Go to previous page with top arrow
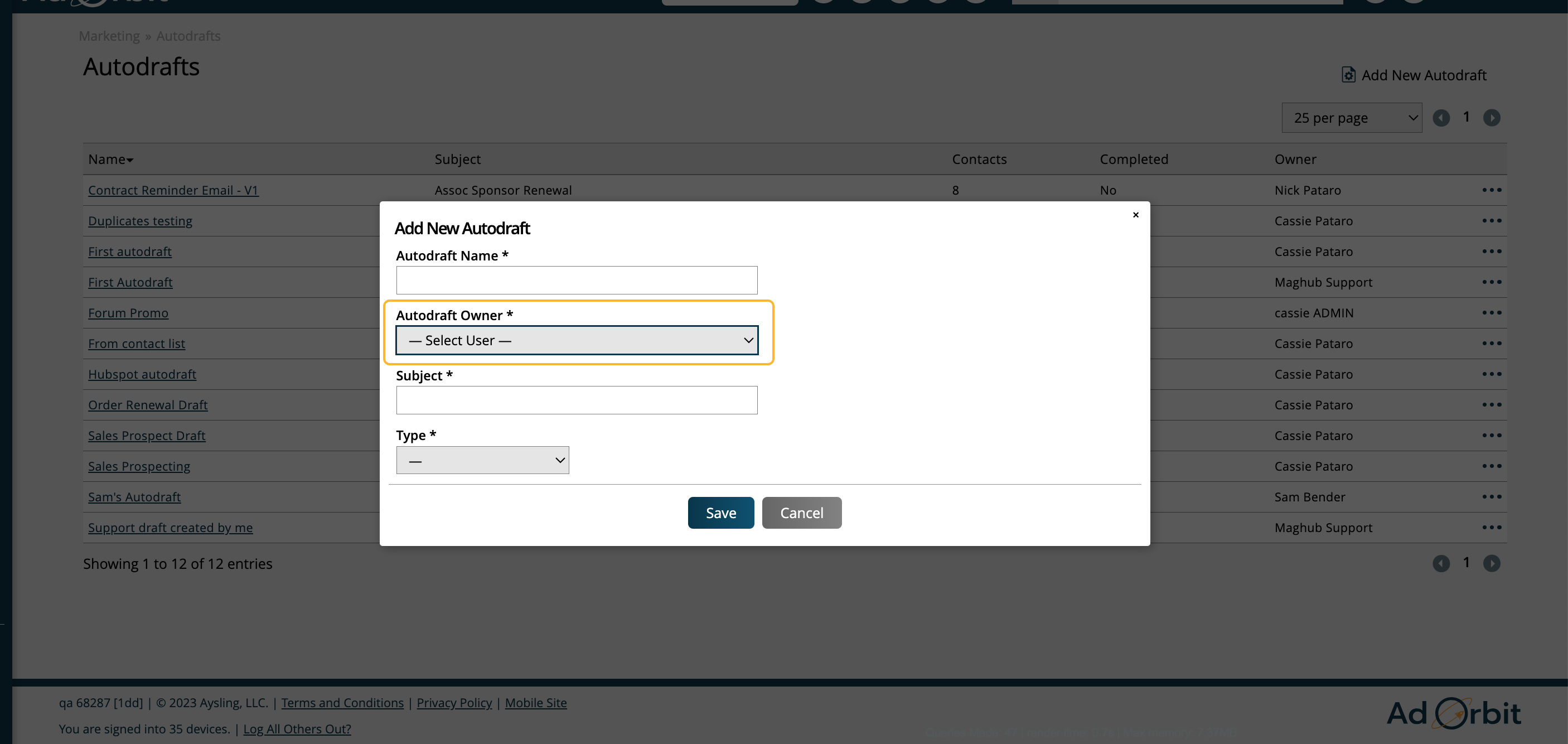The width and height of the screenshot is (1568, 744). click(1441, 118)
